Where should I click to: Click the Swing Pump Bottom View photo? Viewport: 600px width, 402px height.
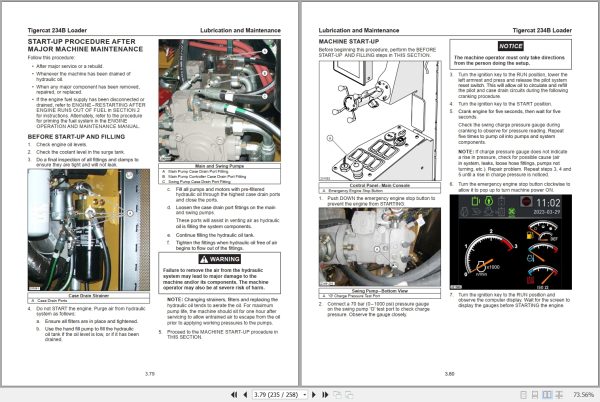[380, 247]
